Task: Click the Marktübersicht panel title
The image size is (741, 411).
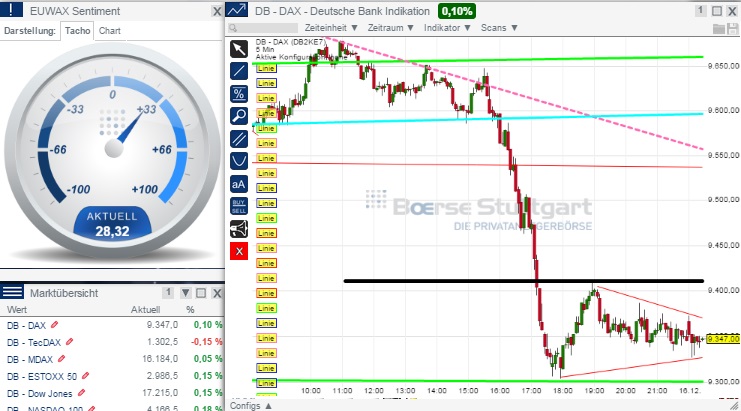Action: 64,293
